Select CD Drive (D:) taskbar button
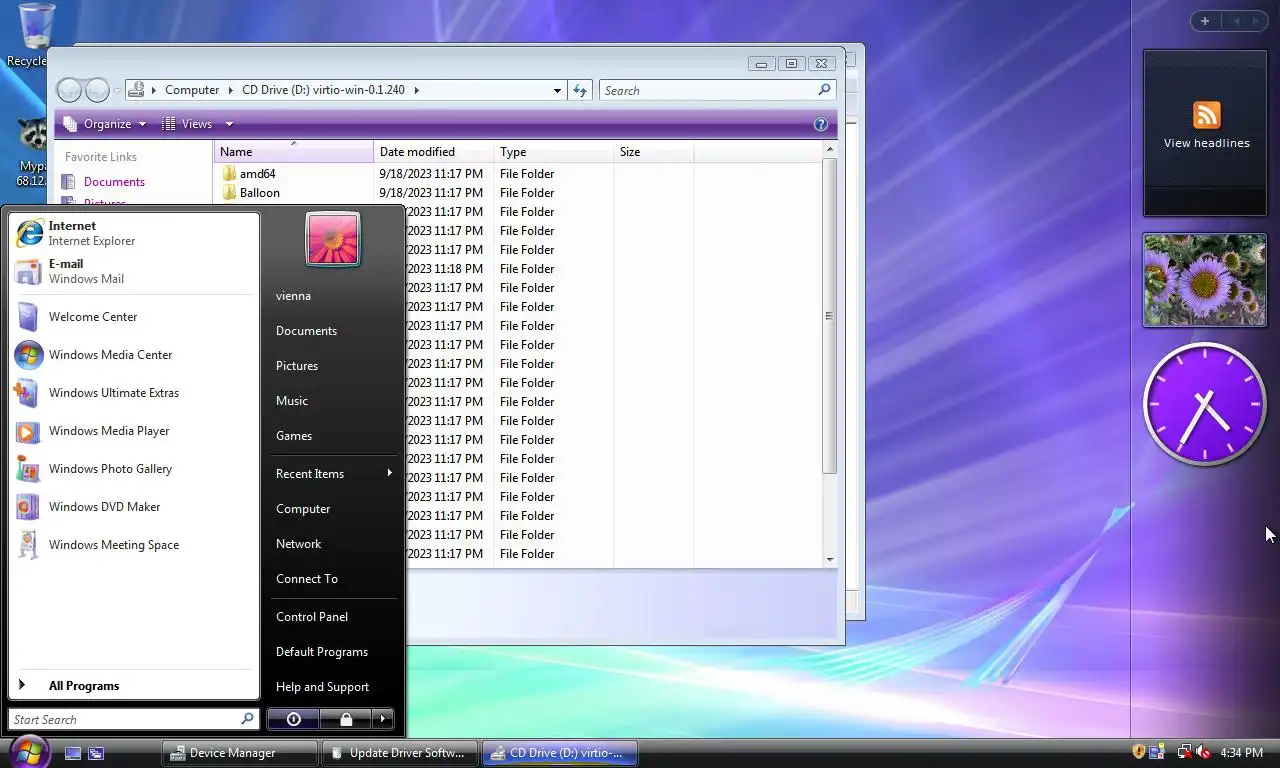 pos(559,753)
